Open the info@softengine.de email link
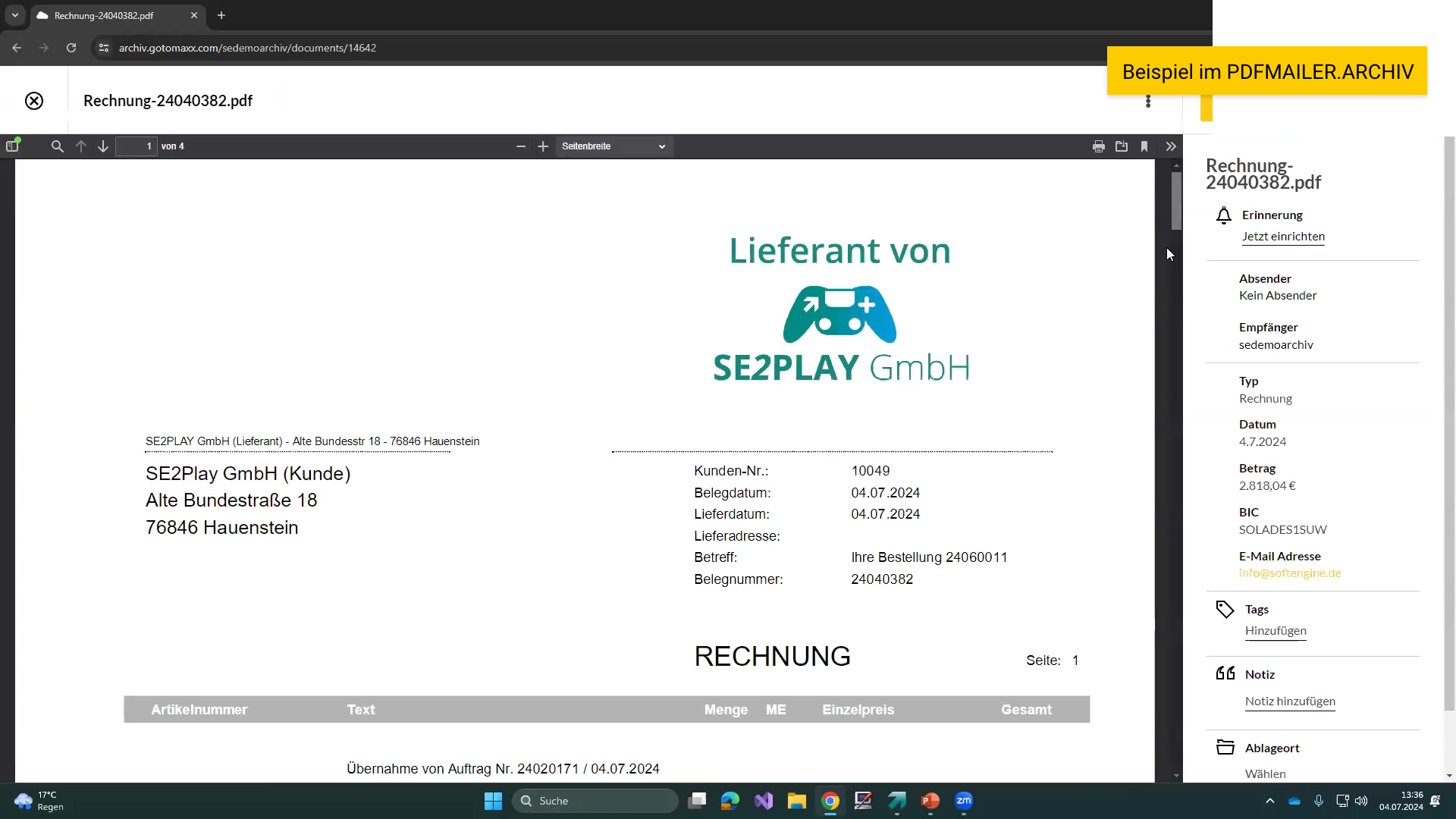Screen dimensions: 1456x819 [1290, 573]
